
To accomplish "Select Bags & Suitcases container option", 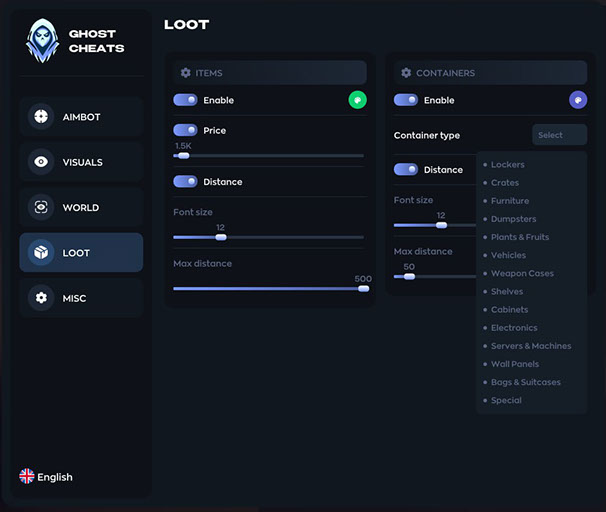I will click(x=525, y=382).
